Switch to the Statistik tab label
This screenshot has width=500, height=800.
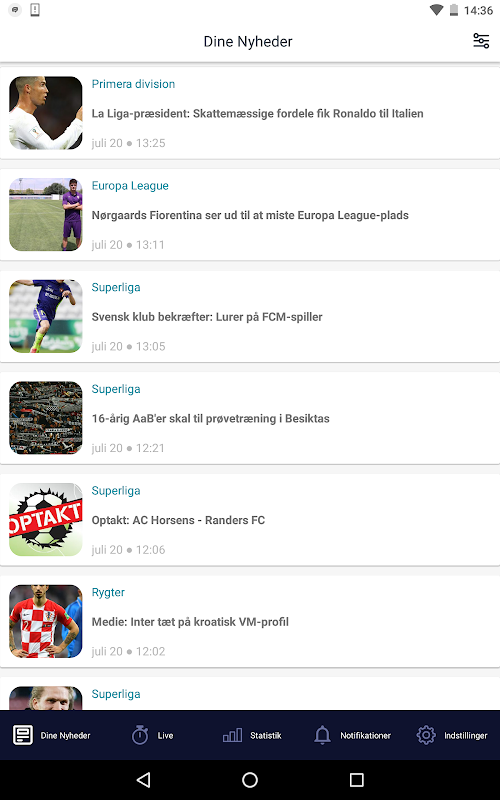point(266,736)
